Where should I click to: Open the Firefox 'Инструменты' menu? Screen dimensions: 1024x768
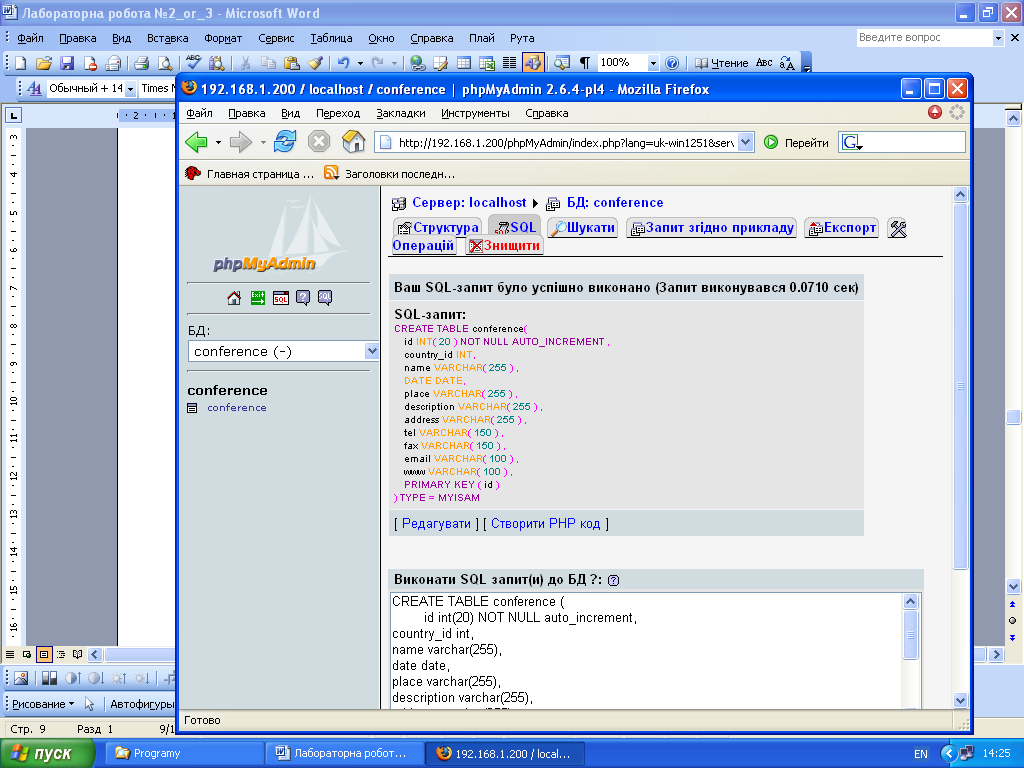point(475,113)
